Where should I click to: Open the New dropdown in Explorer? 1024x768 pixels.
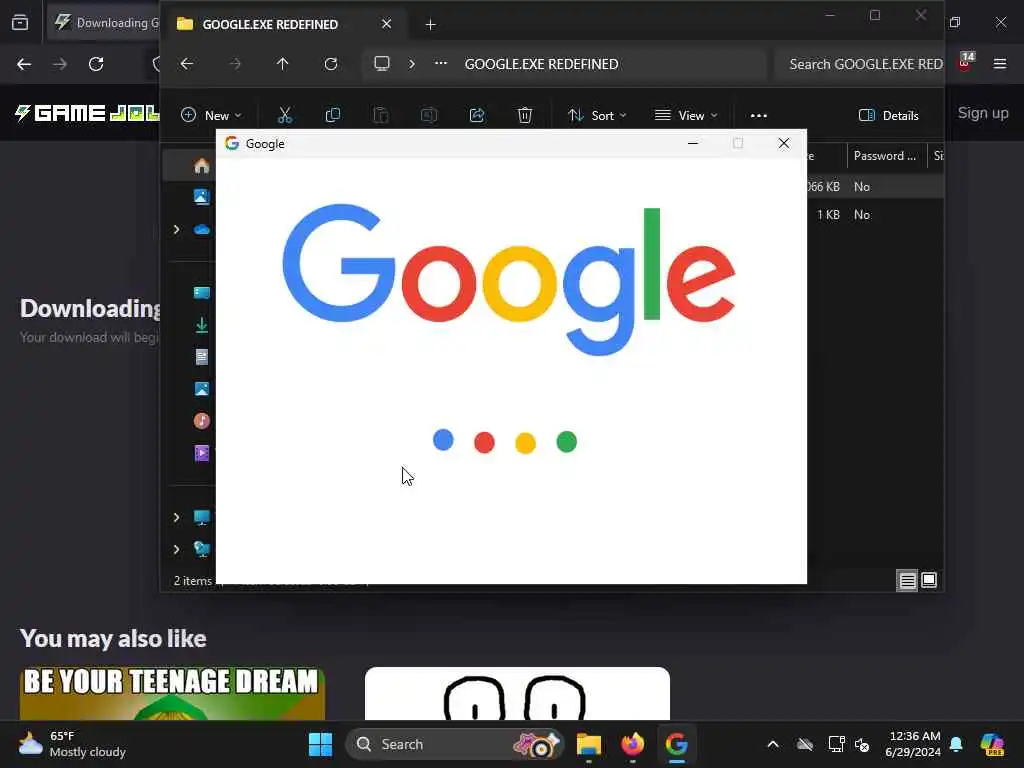point(211,116)
